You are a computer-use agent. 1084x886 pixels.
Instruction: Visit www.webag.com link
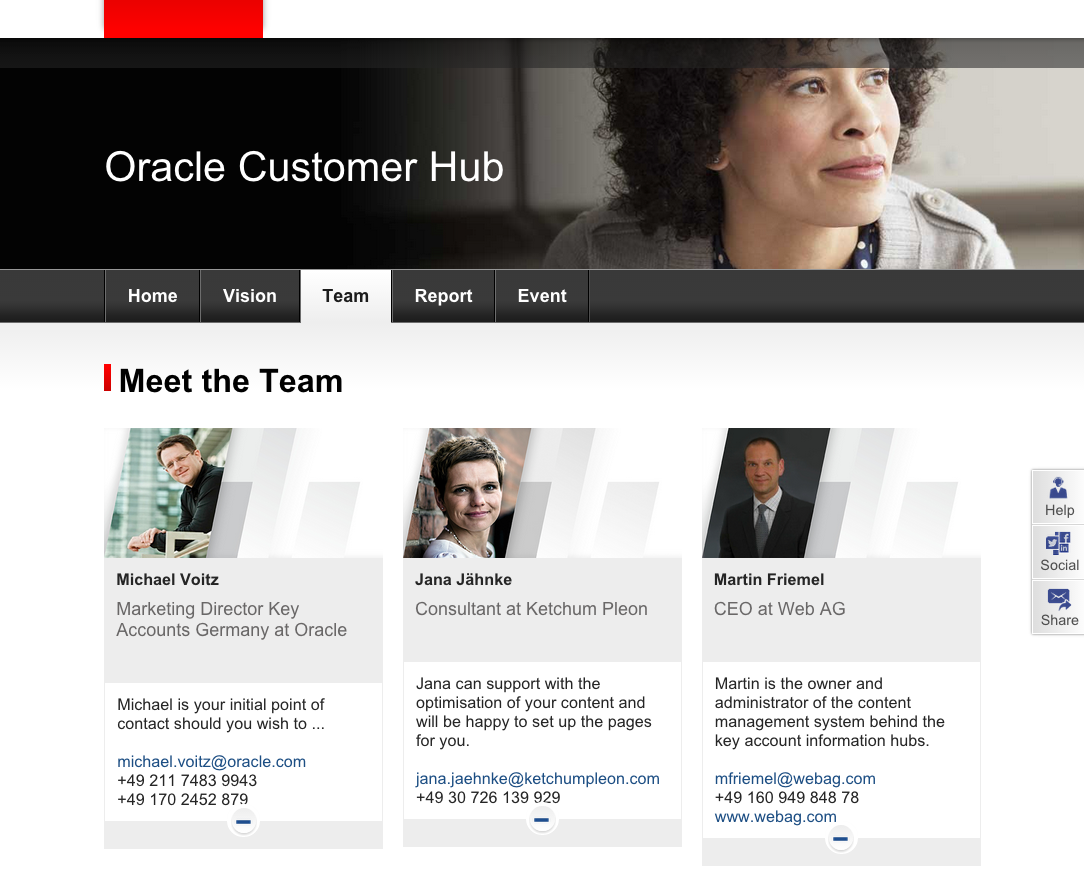[776, 817]
